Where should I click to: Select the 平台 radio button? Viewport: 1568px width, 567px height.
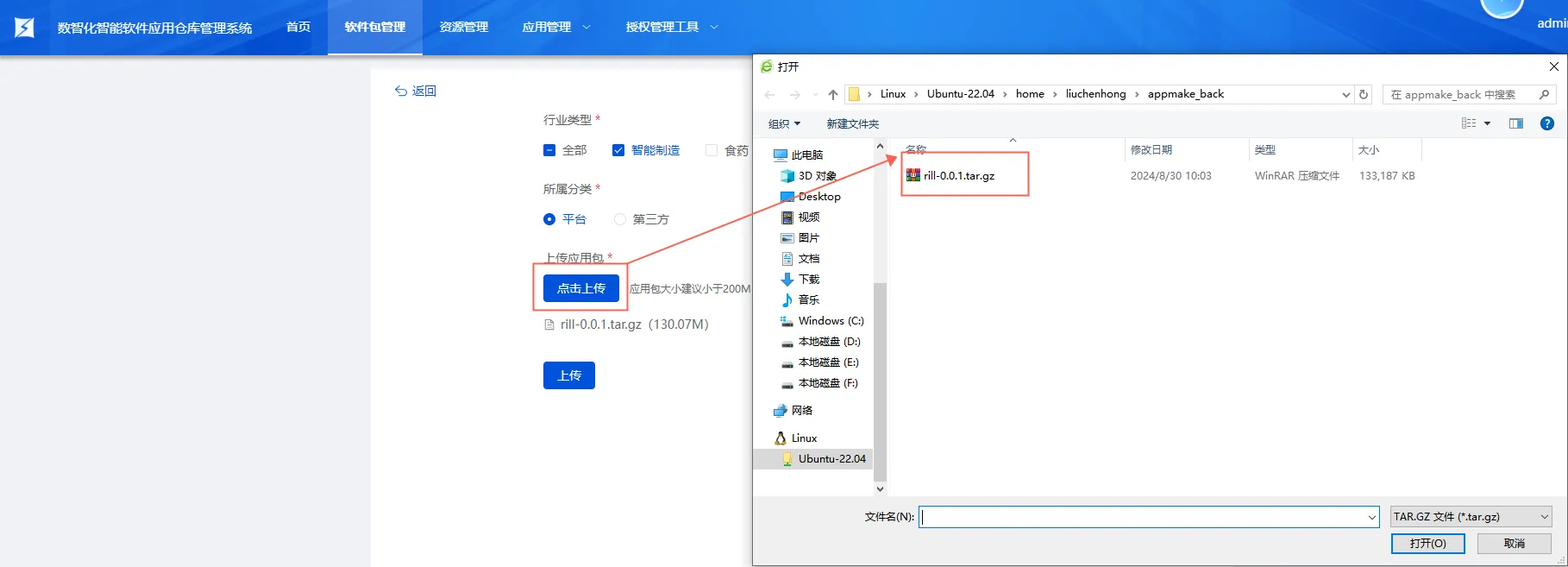(549, 219)
